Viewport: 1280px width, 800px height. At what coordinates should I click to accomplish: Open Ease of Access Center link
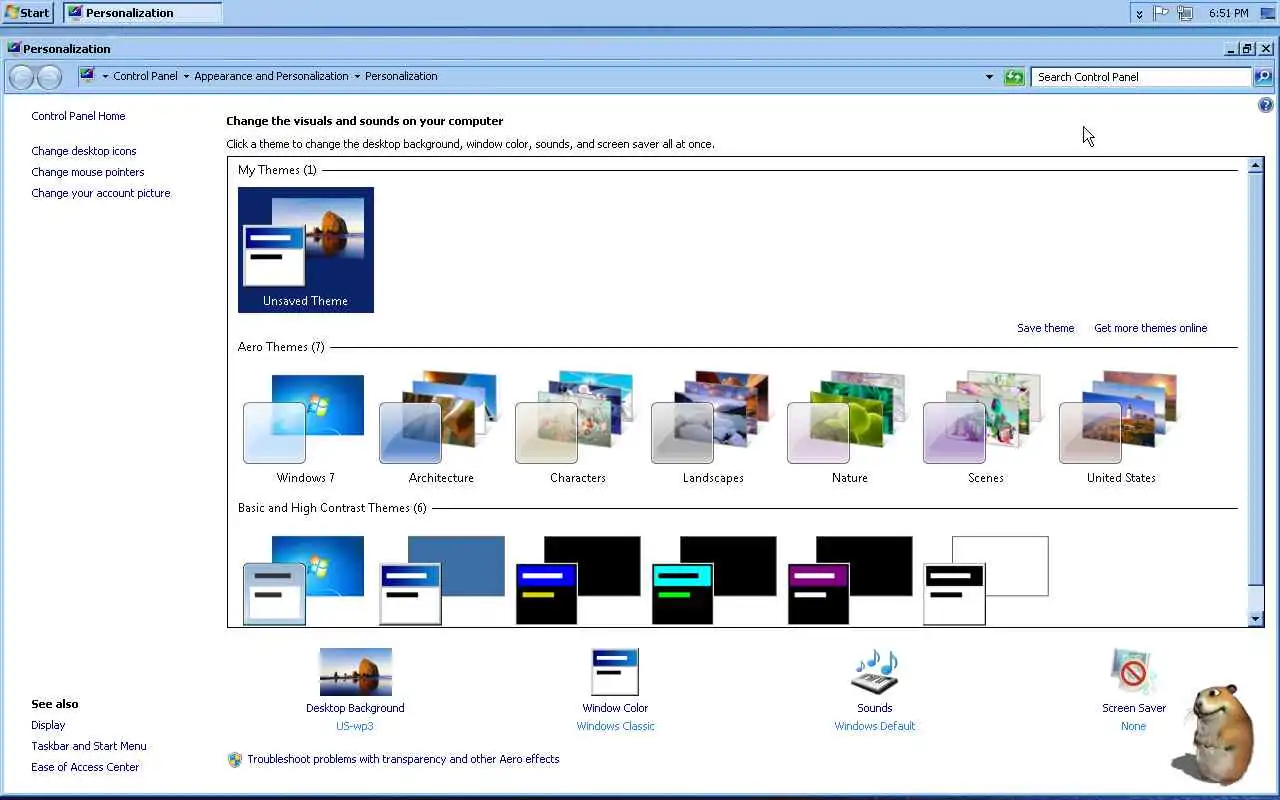(85, 767)
